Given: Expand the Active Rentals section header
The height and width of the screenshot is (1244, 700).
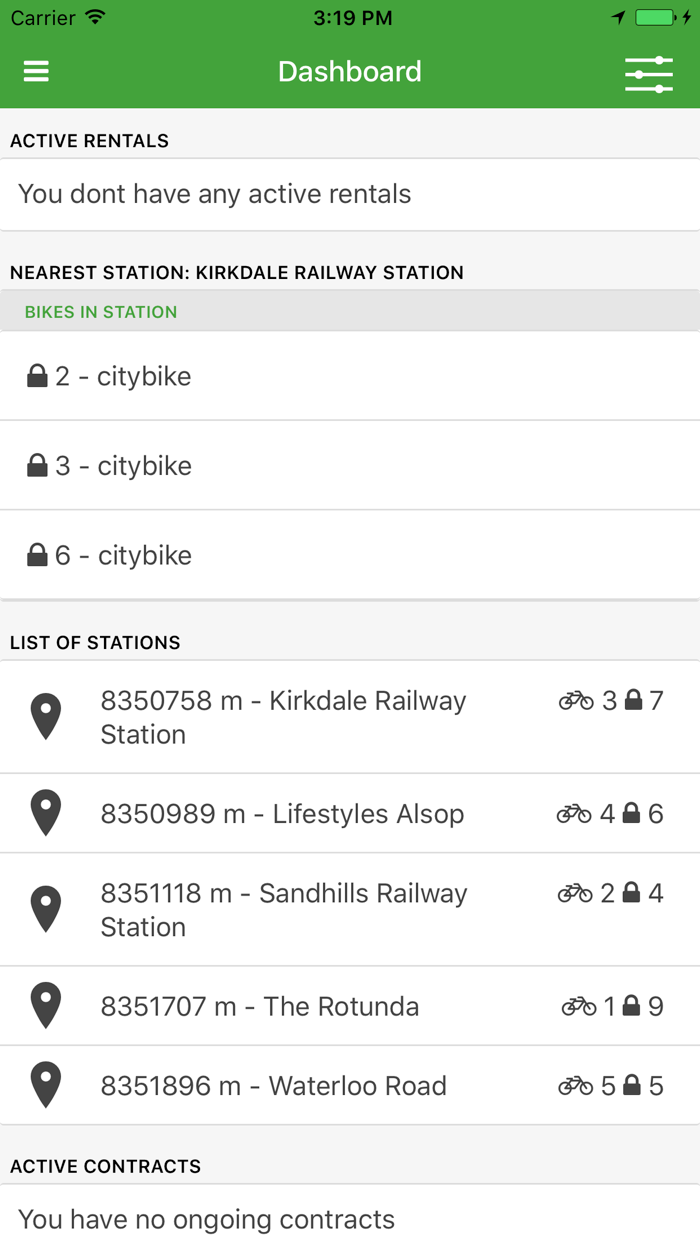Looking at the screenshot, I should (88, 140).
